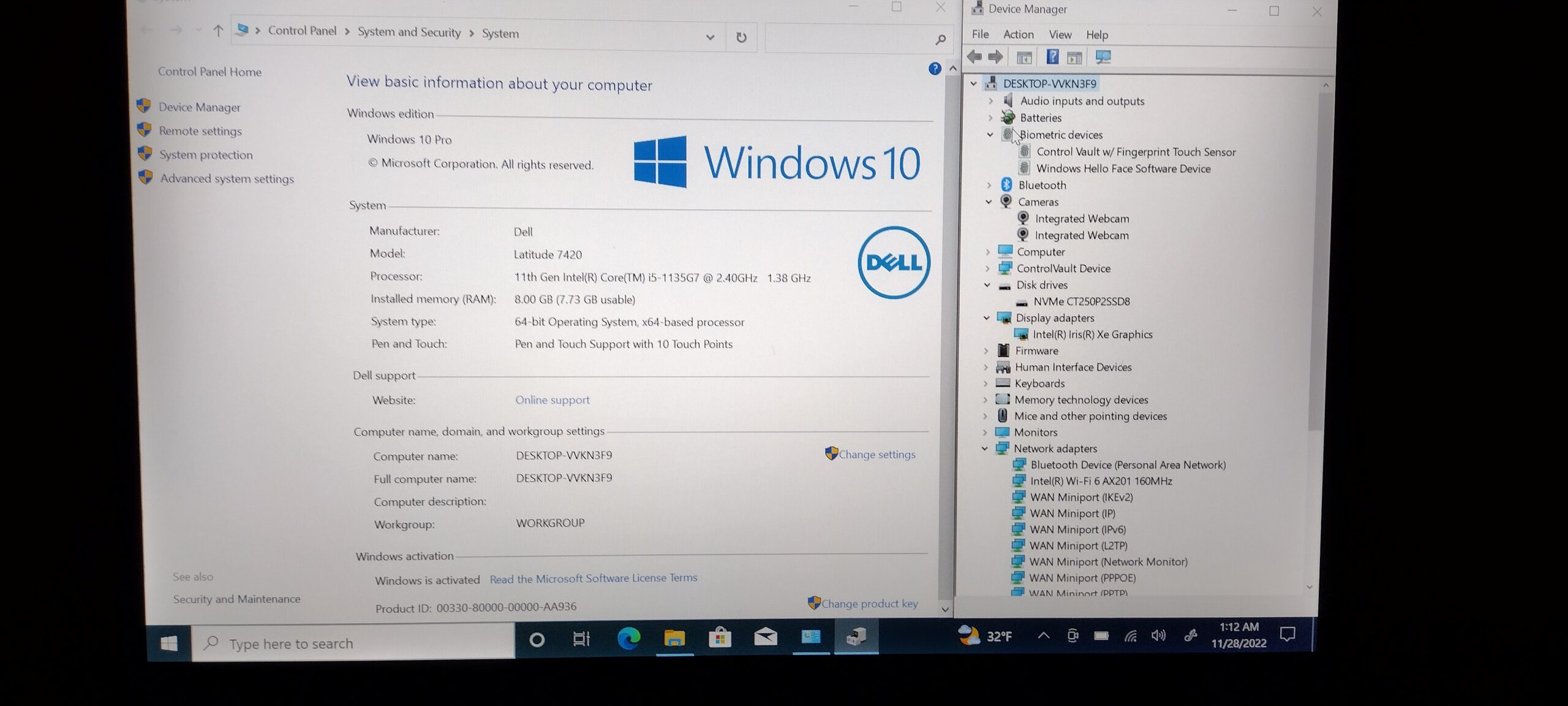The height and width of the screenshot is (706, 1568).
Task: Click System and Security breadcrumb
Action: click(409, 32)
